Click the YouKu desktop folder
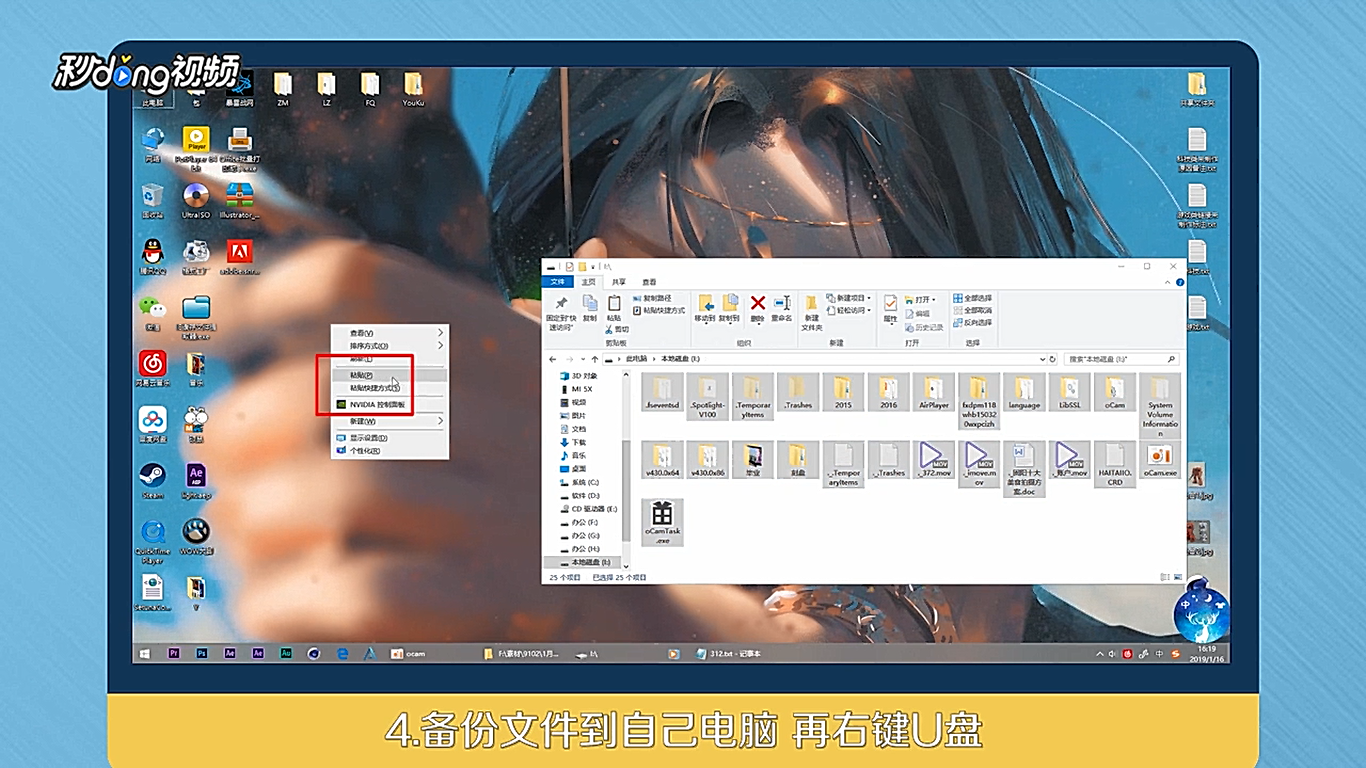1366x768 pixels. (x=413, y=88)
